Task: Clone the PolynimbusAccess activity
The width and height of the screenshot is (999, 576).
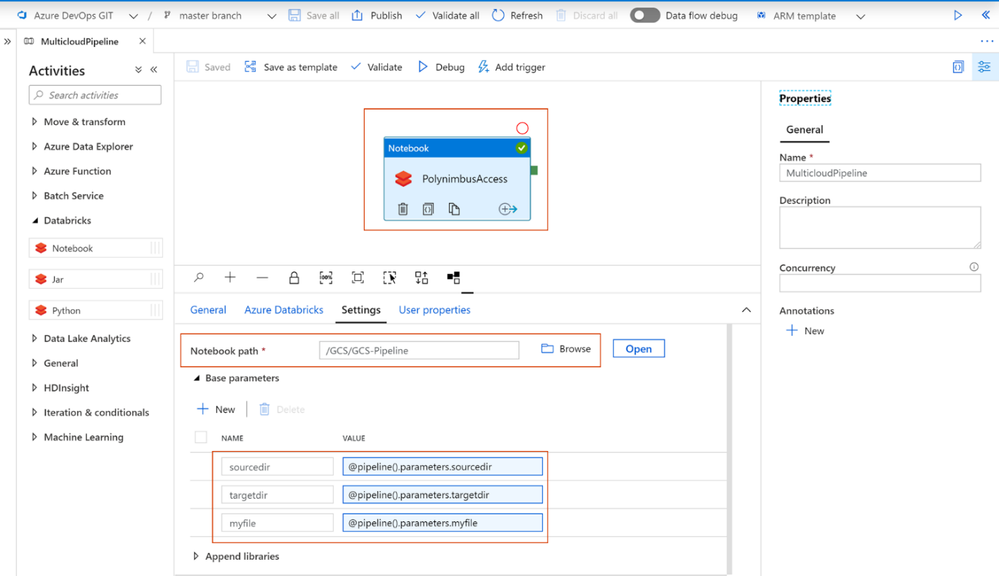Action: tap(454, 209)
